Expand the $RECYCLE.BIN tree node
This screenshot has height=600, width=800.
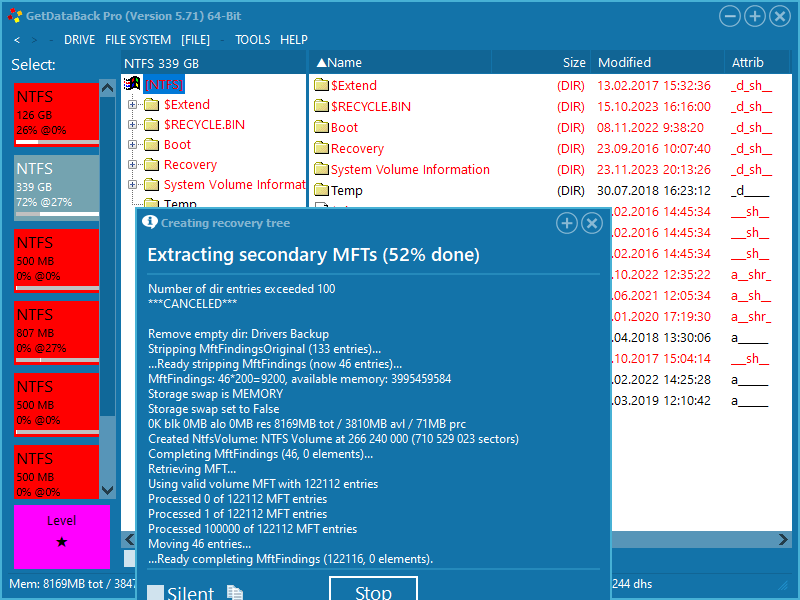coord(132,125)
